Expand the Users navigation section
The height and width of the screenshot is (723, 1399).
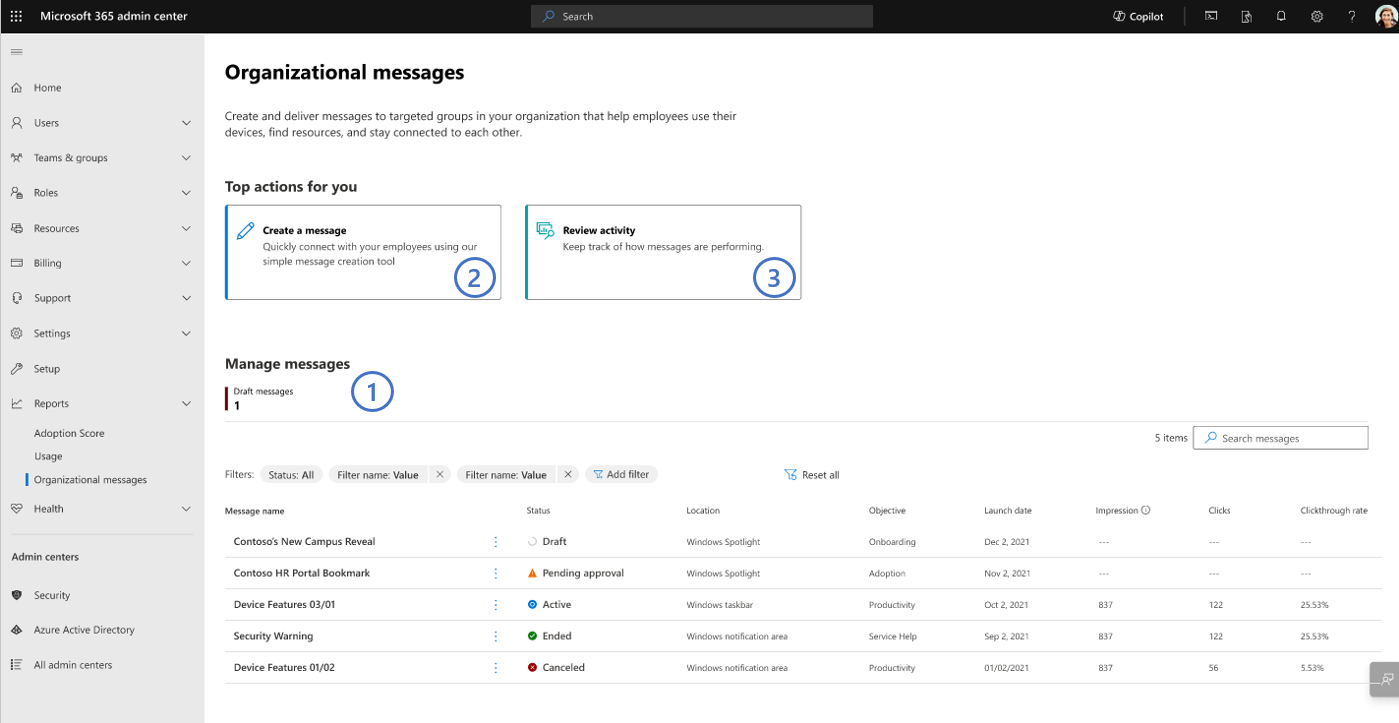pyautogui.click(x=186, y=123)
